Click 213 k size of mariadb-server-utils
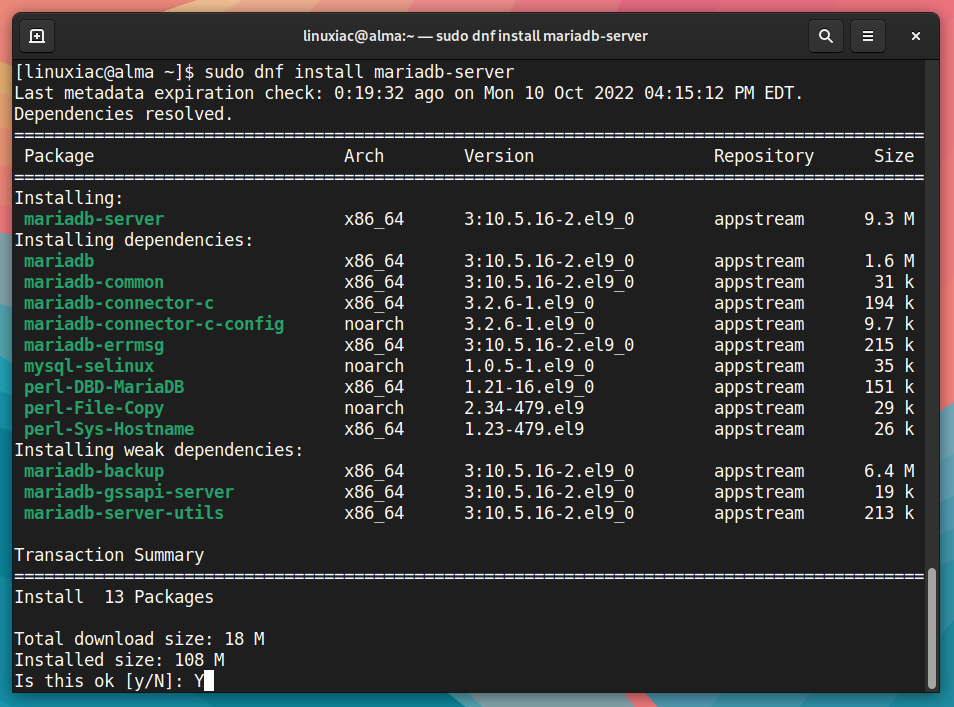The width and height of the screenshot is (954, 707). coord(889,513)
